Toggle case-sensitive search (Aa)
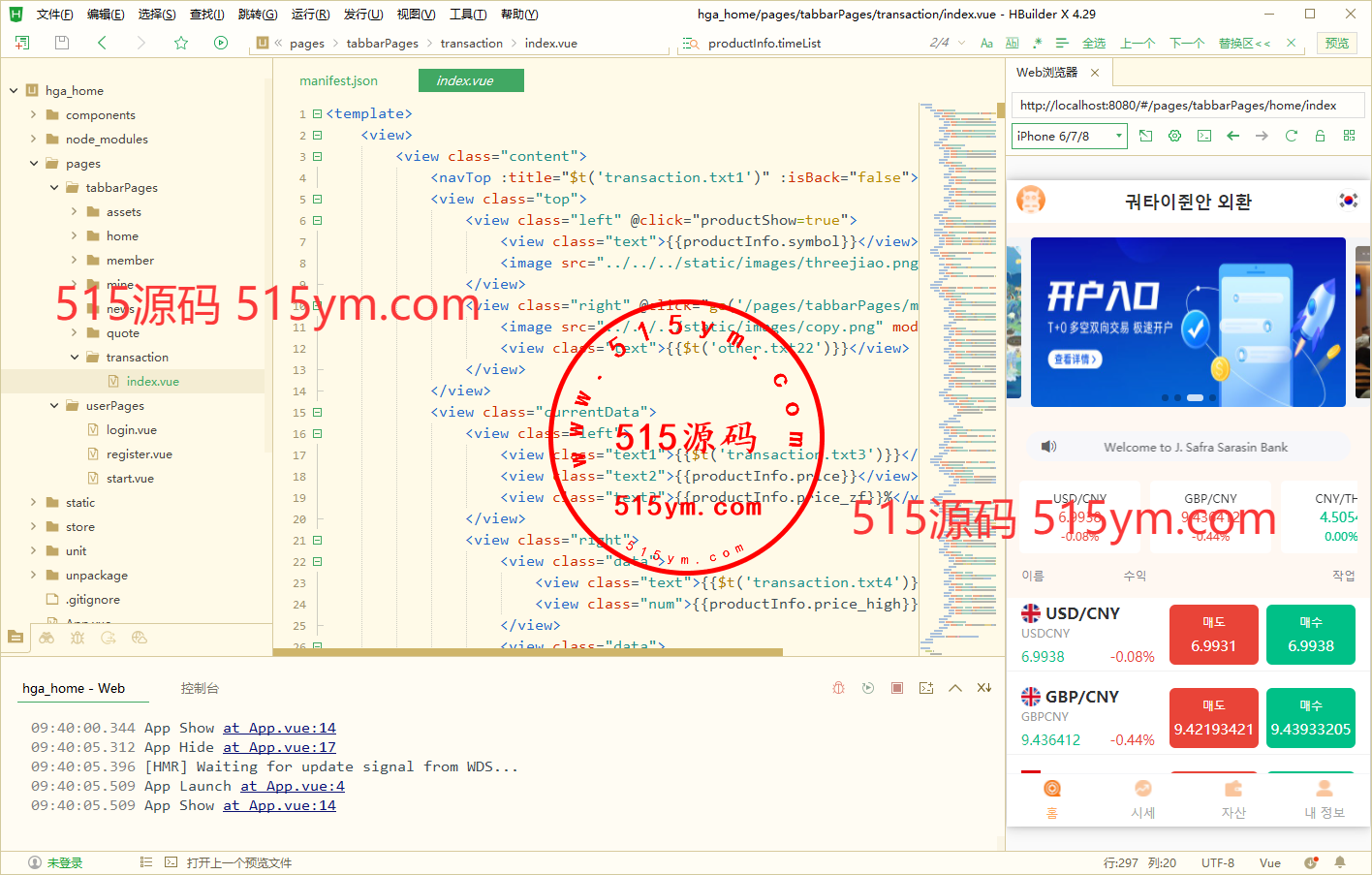1372x875 pixels. tap(986, 43)
